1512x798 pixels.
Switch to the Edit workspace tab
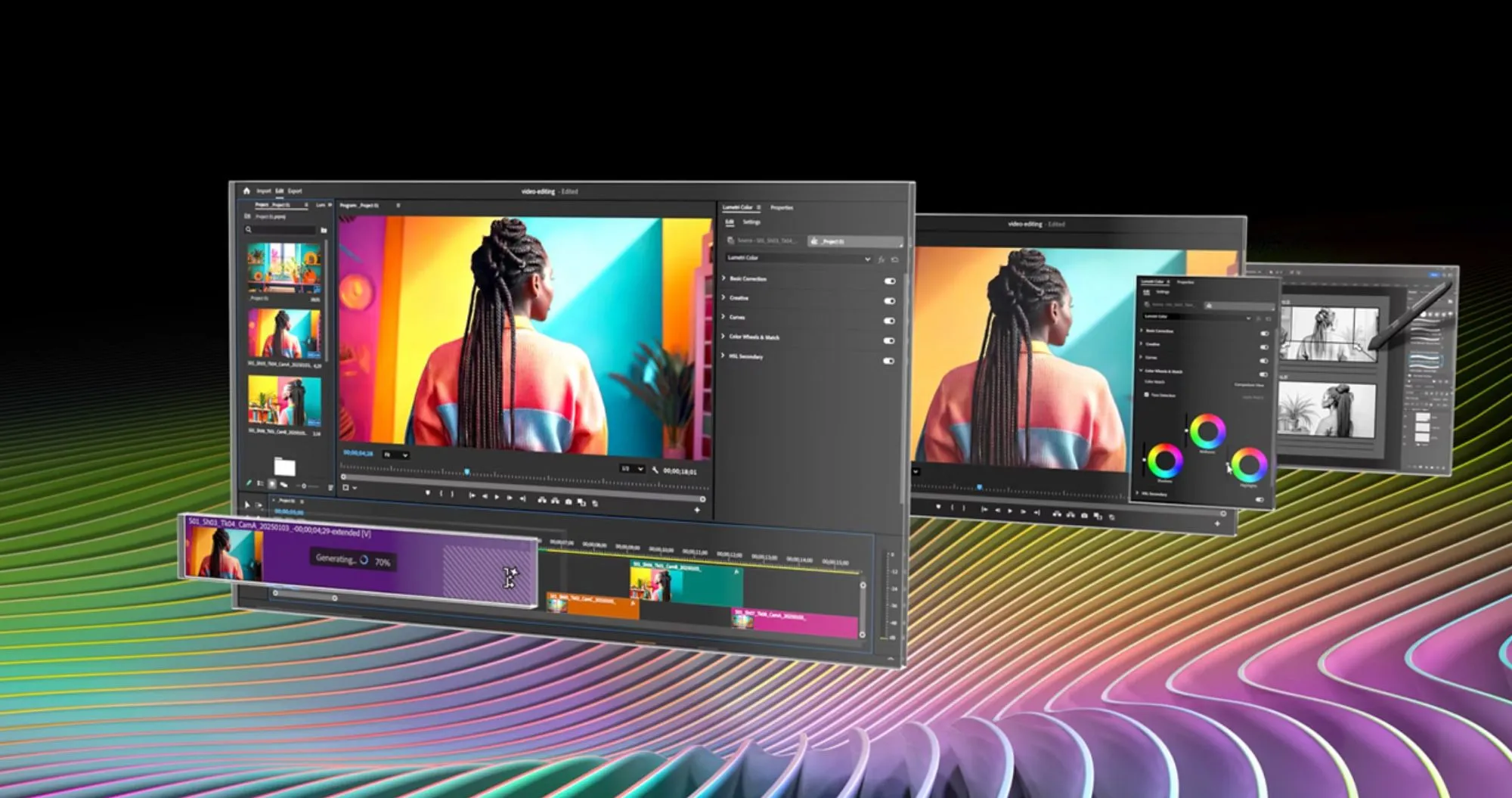[280, 191]
